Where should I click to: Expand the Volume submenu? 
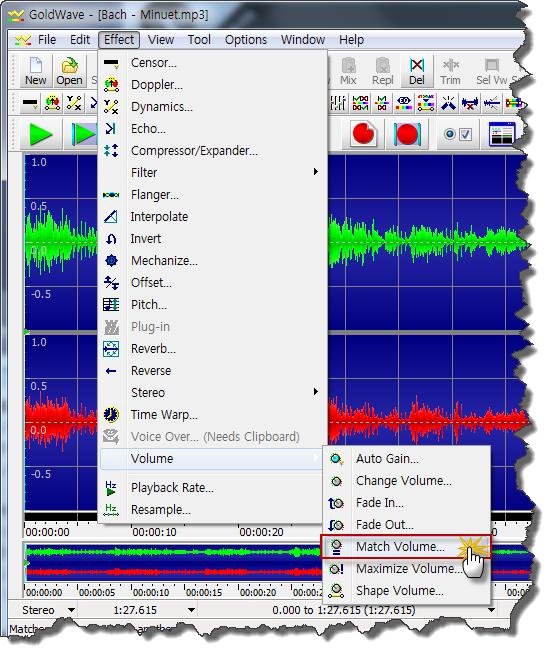[211, 459]
